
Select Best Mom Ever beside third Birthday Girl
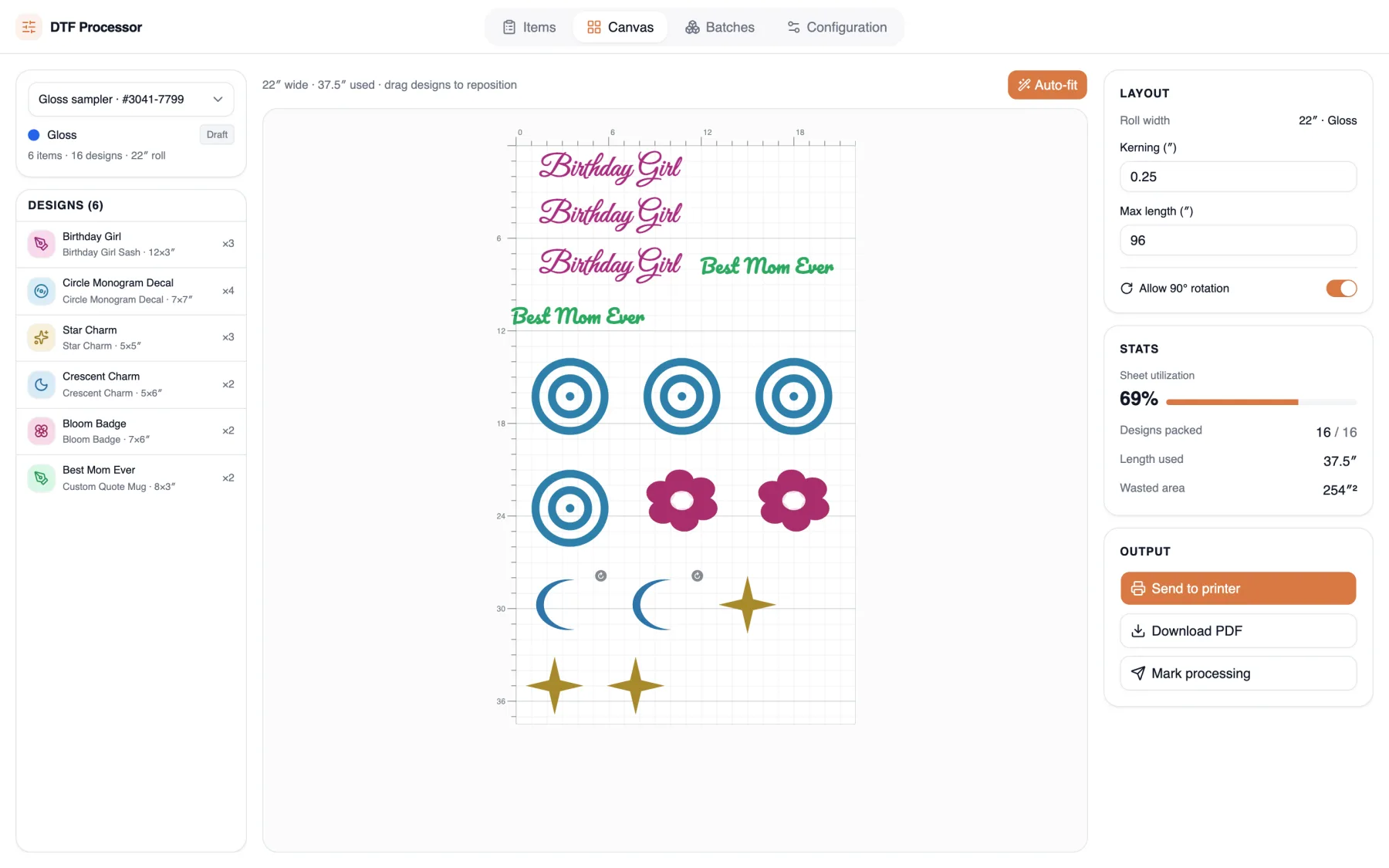pyautogui.click(x=767, y=266)
